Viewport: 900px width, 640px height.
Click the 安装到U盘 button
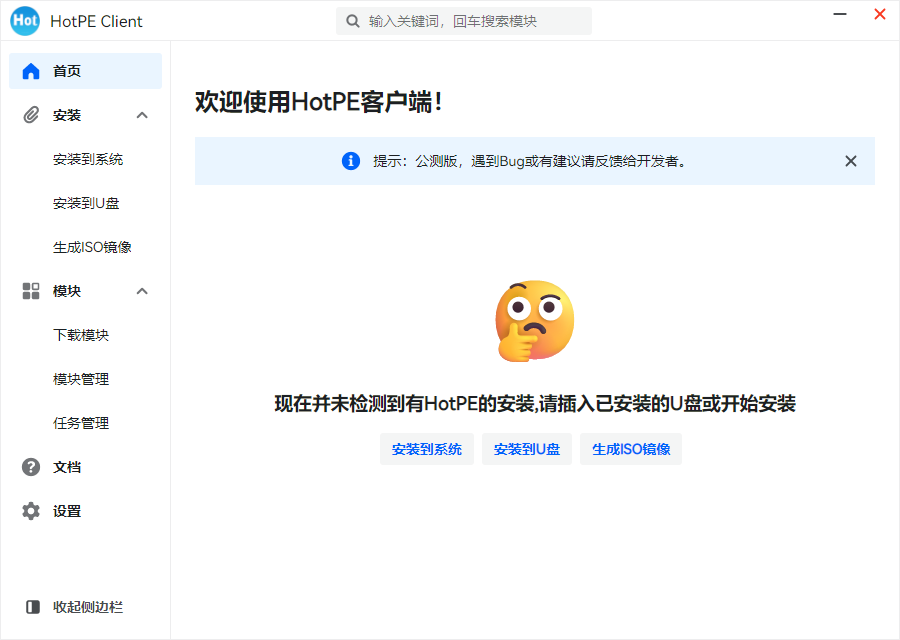[527, 449]
